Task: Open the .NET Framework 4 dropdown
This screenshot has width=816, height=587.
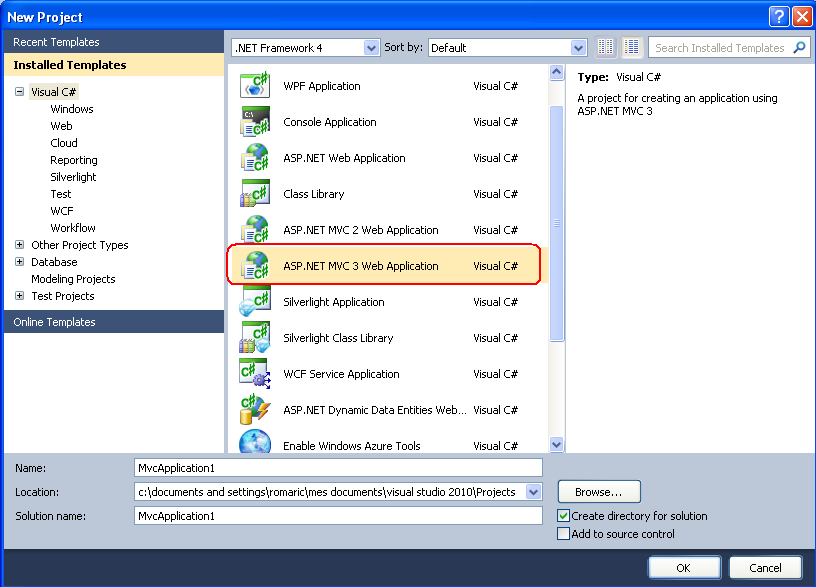Action: click(x=371, y=47)
